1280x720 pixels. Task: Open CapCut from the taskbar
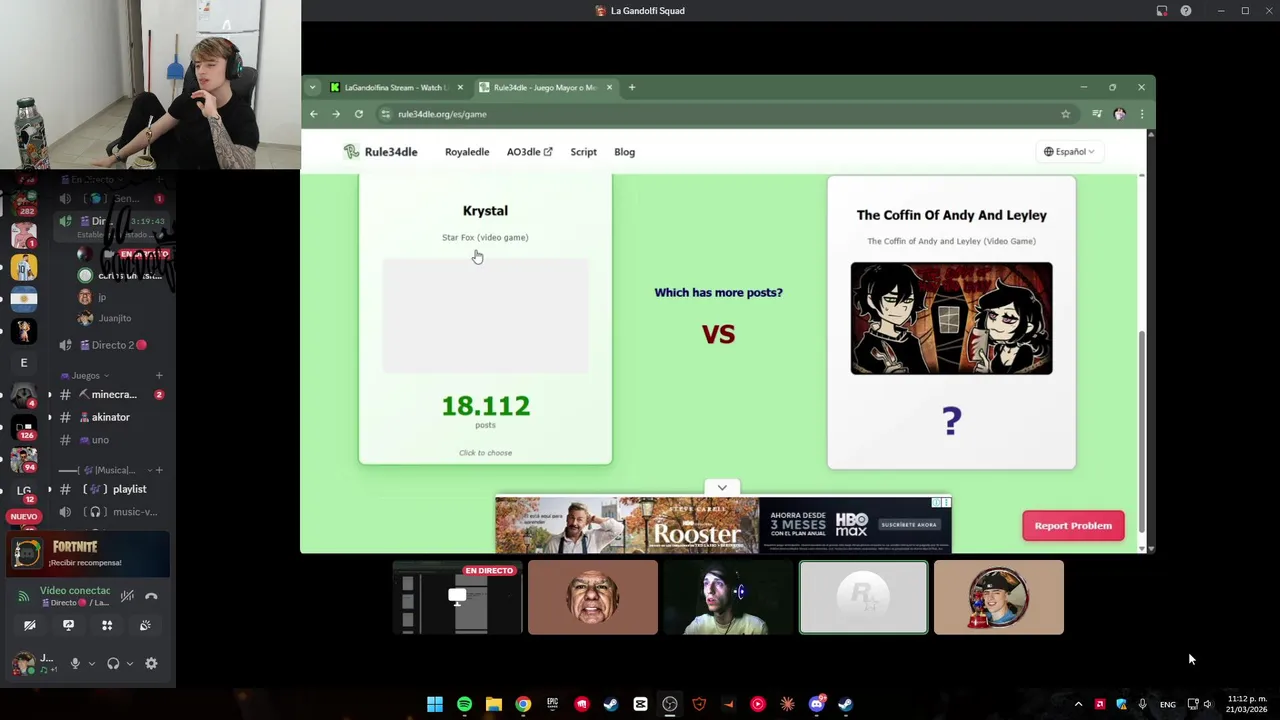pos(640,704)
